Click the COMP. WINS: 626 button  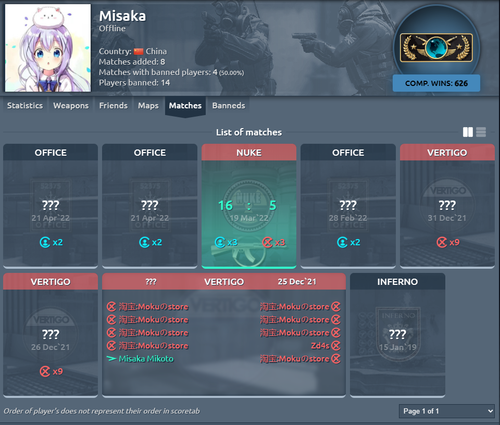click(436, 83)
